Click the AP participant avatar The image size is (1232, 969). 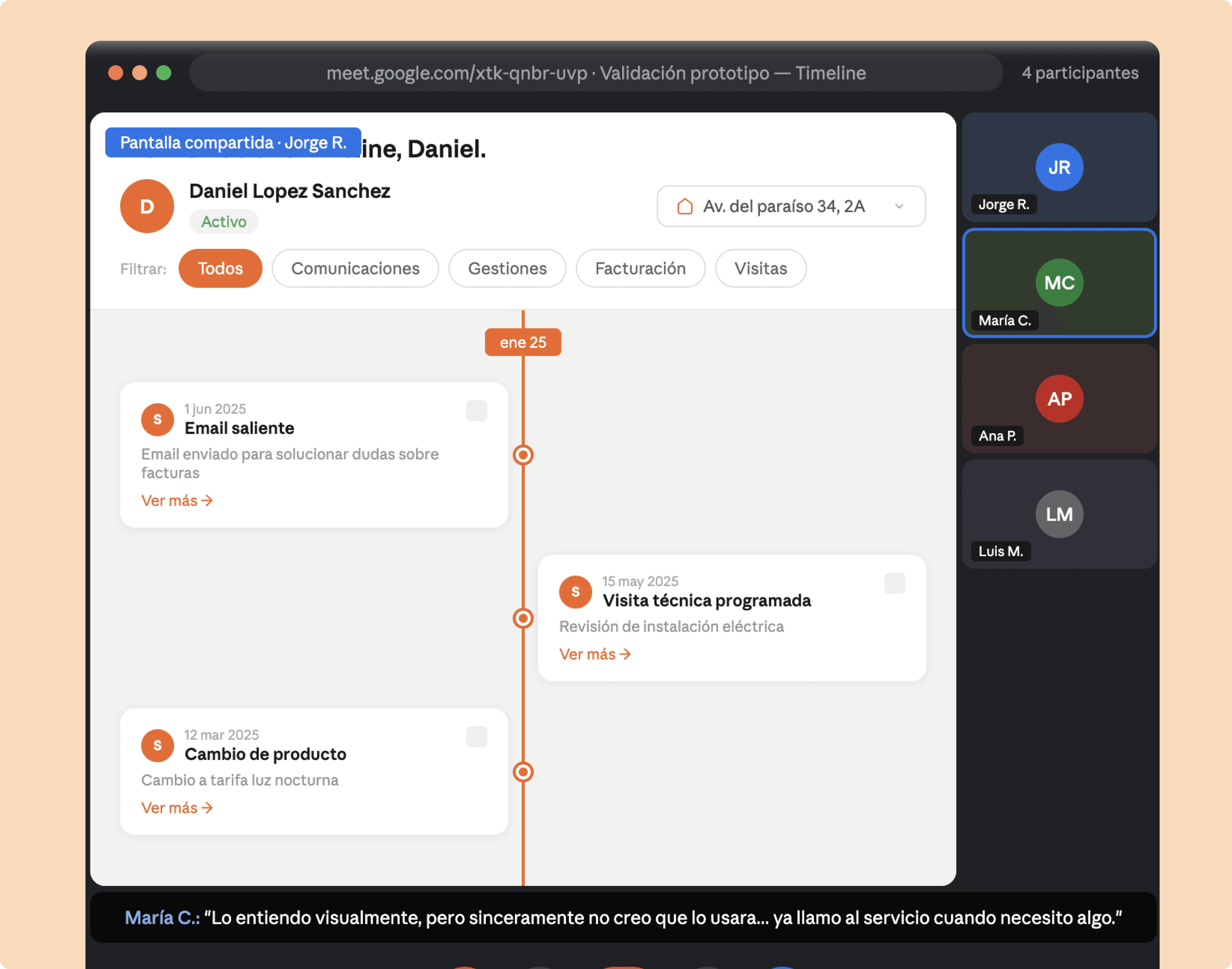coord(1058,398)
